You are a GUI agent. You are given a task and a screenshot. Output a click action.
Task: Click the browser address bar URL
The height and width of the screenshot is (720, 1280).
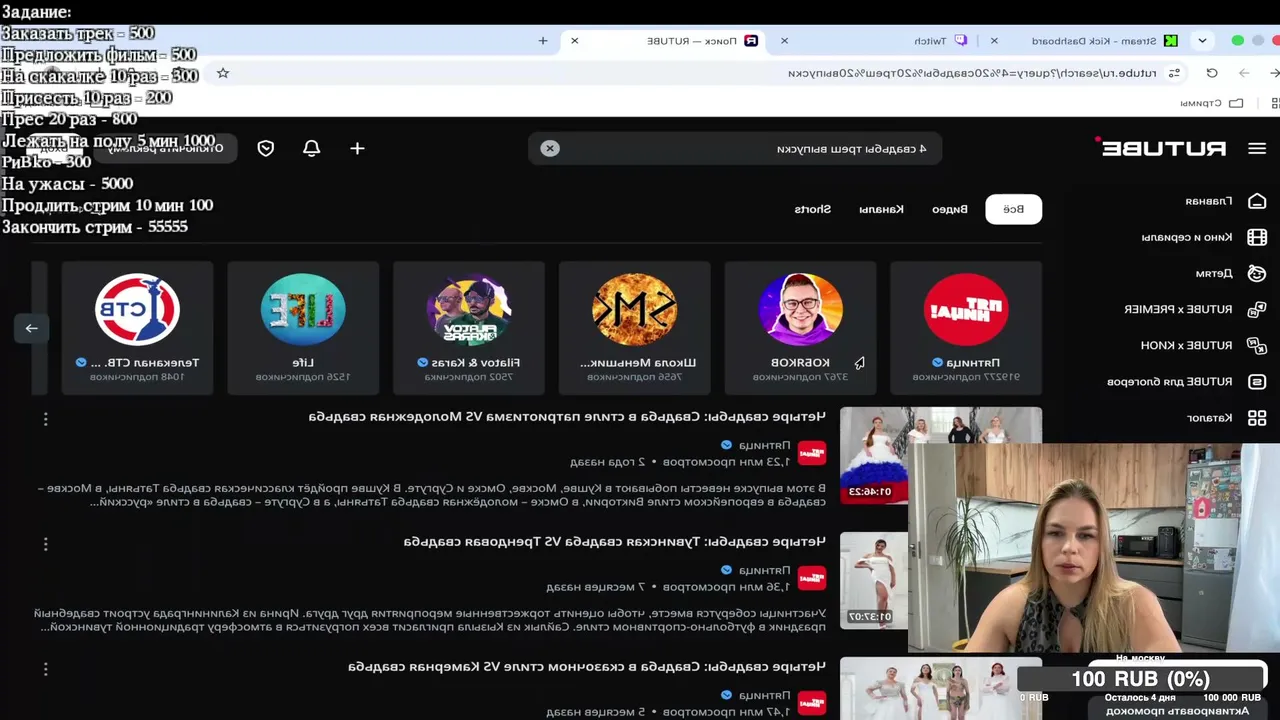coord(972,73)
